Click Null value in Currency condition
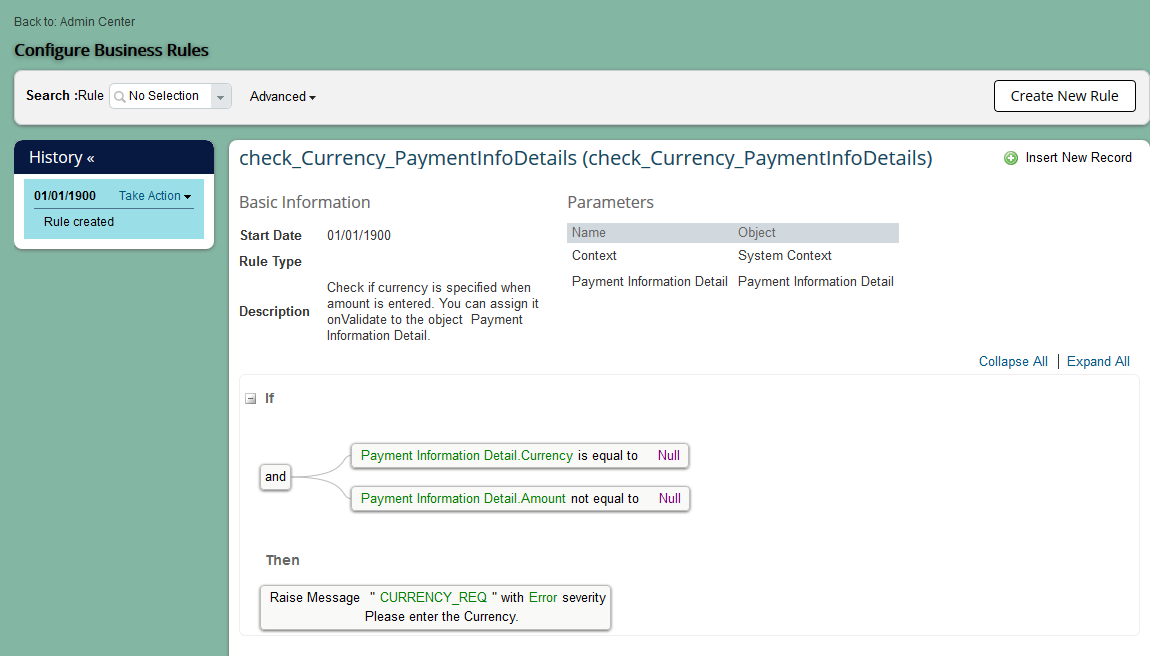Viewport: 1150px width, 656px height. click(x=668, y=456)
